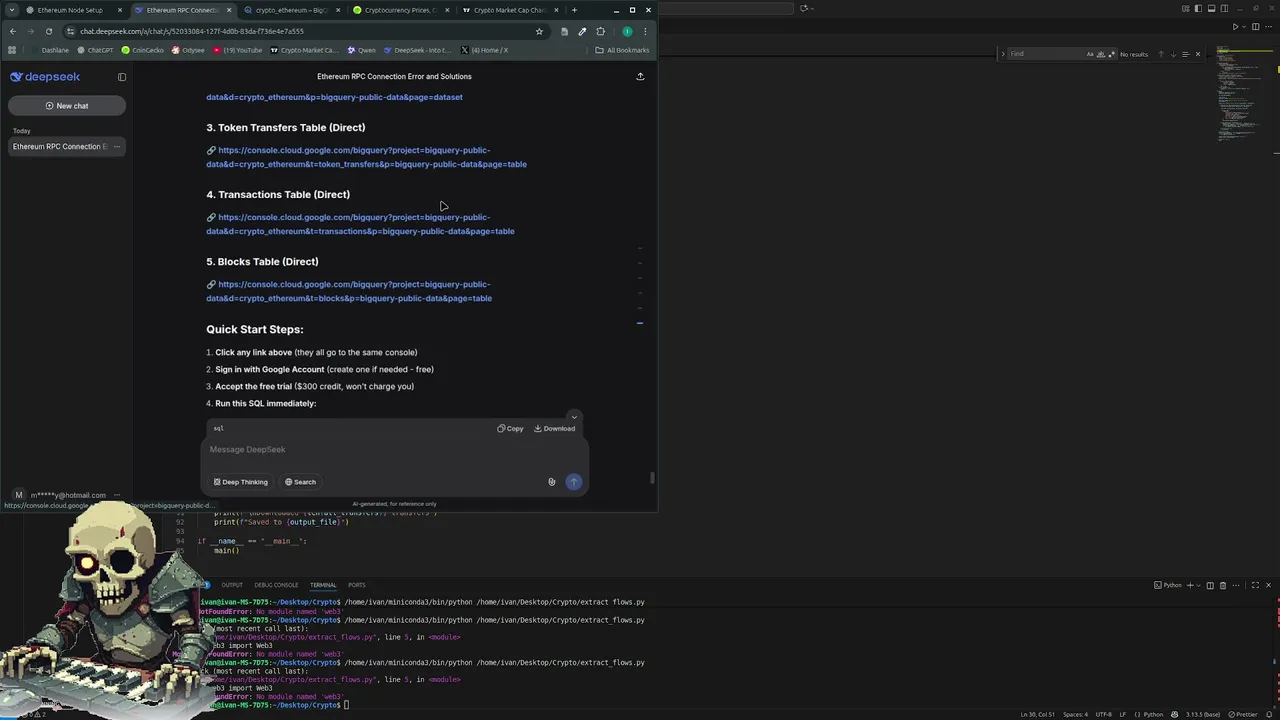The height and width of the screenshot is (720, 1280).
Task: Go back in the browser
Action: tap(12, 31)
